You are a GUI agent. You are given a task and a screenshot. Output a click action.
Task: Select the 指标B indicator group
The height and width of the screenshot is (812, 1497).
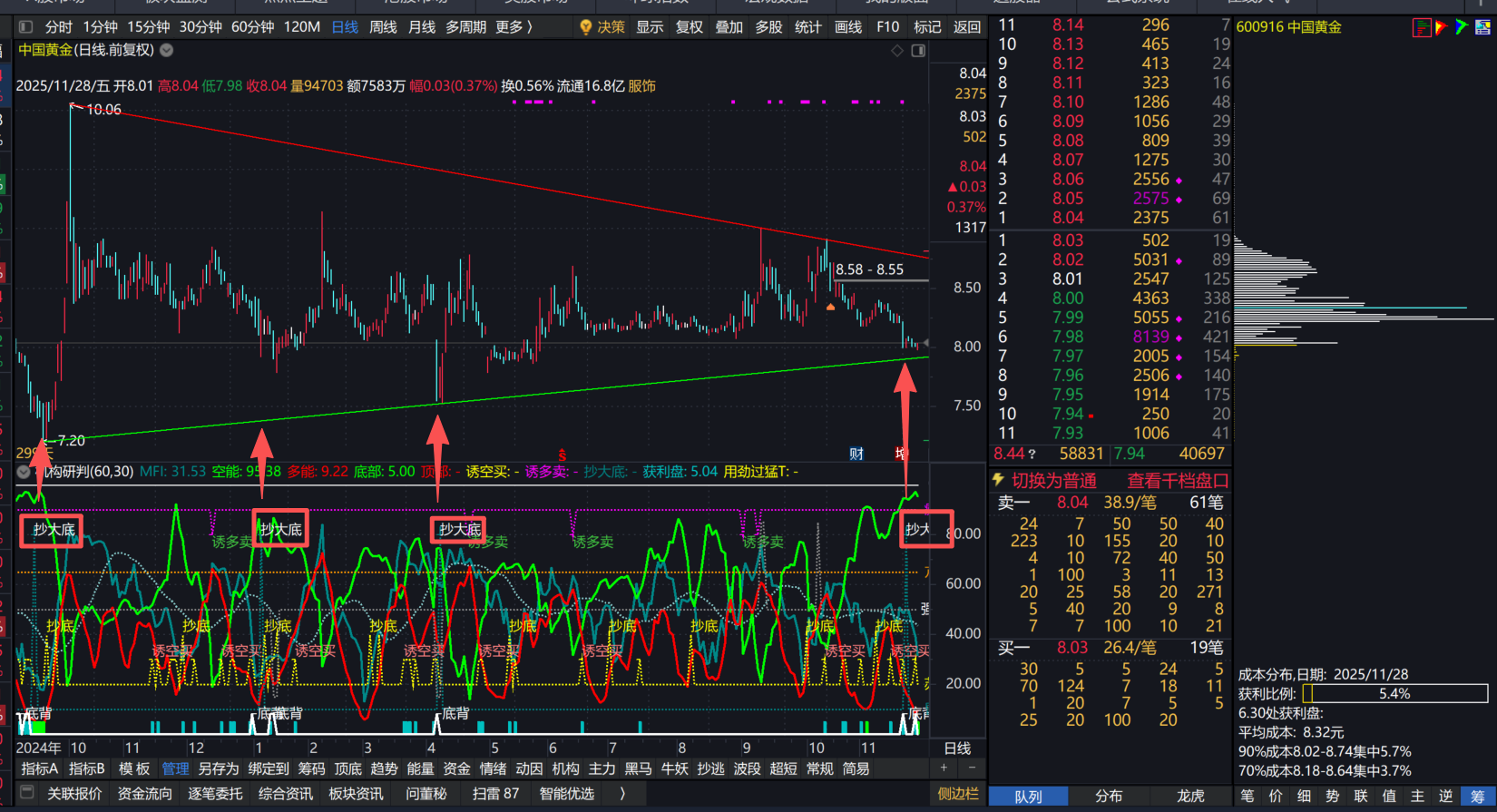click(87, 768)
